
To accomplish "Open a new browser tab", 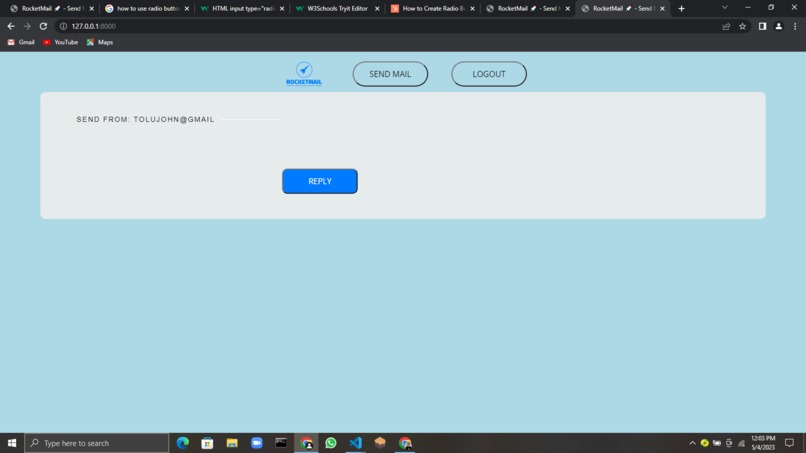I will tap(682, 8).
